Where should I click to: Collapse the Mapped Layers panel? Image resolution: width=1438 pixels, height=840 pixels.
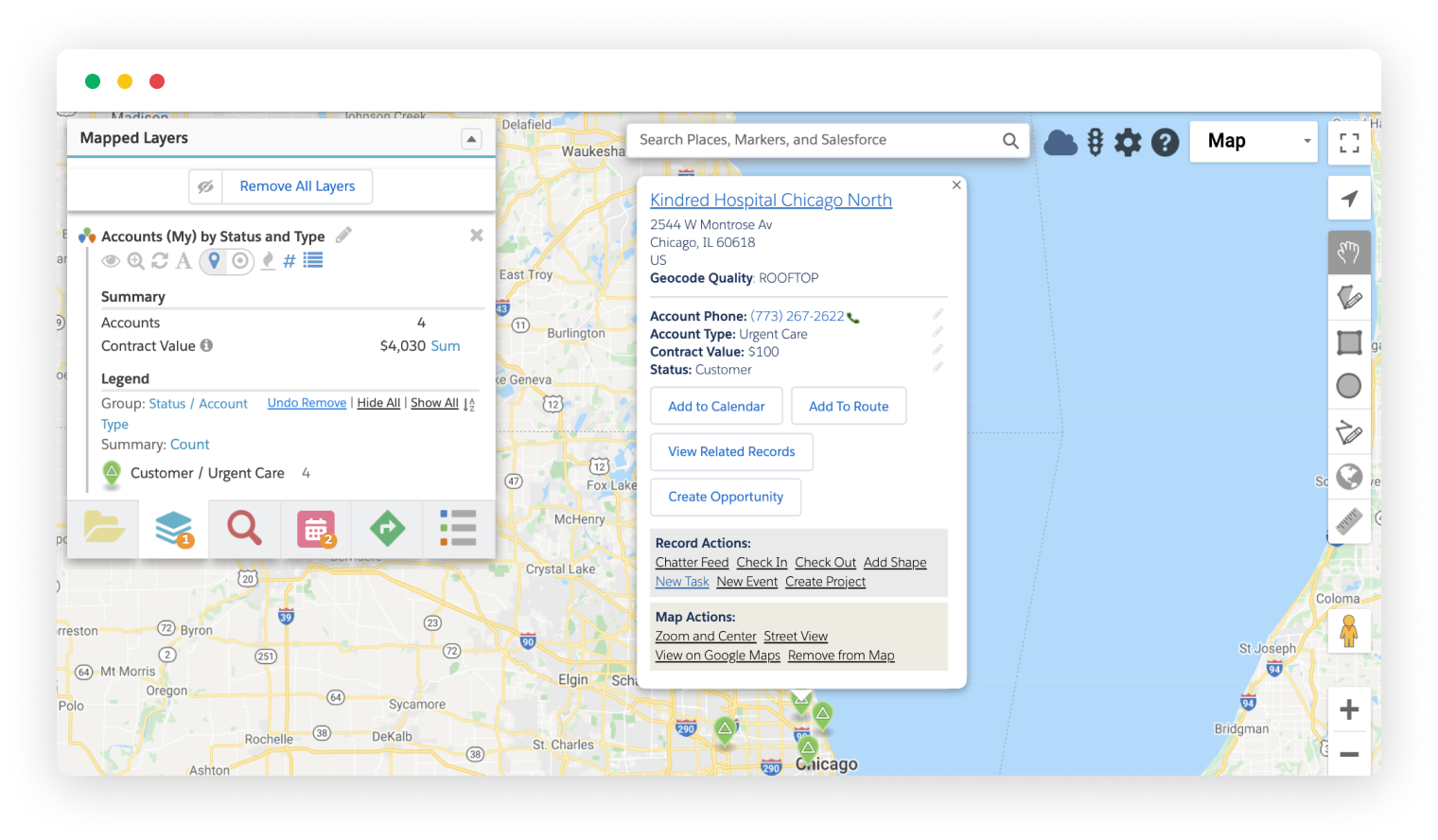471,138
